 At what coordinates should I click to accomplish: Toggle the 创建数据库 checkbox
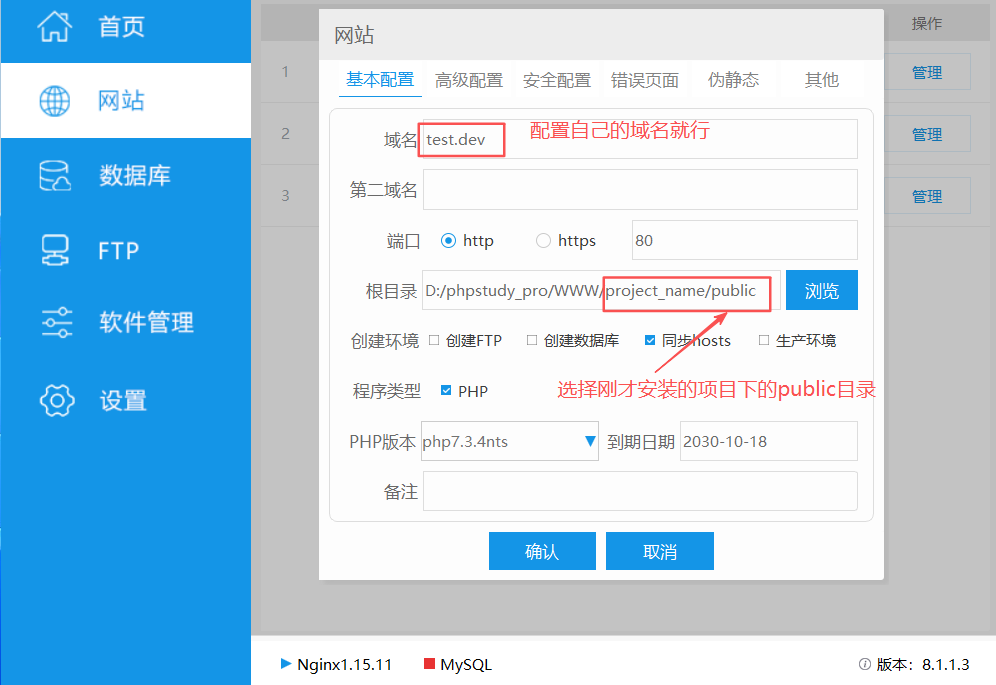click(x=532, y=340)
